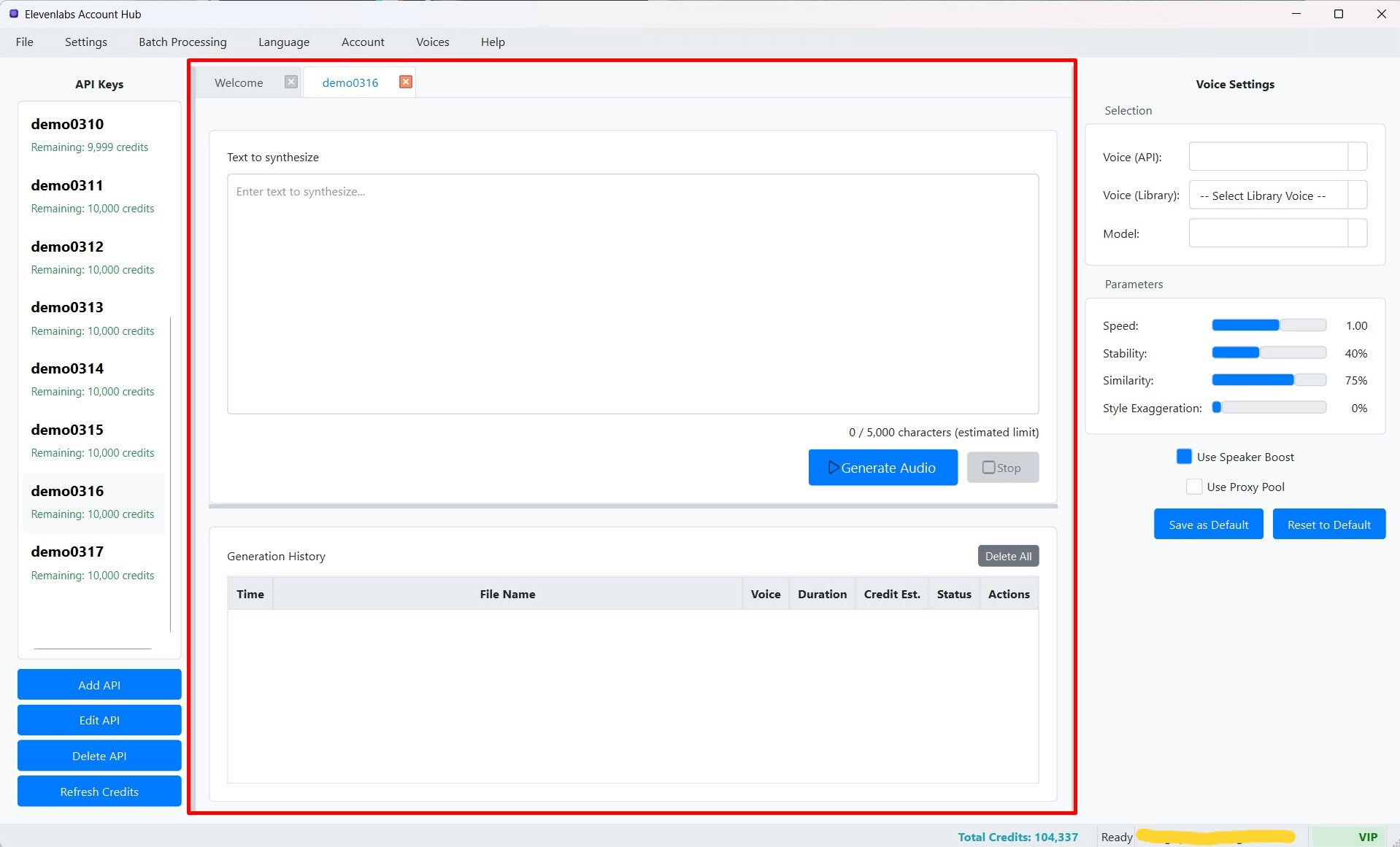Image resolution: width=1400 pixels, height=847 pixels.
Task: Select the demo0312 API key
Action: pos(93,258)
